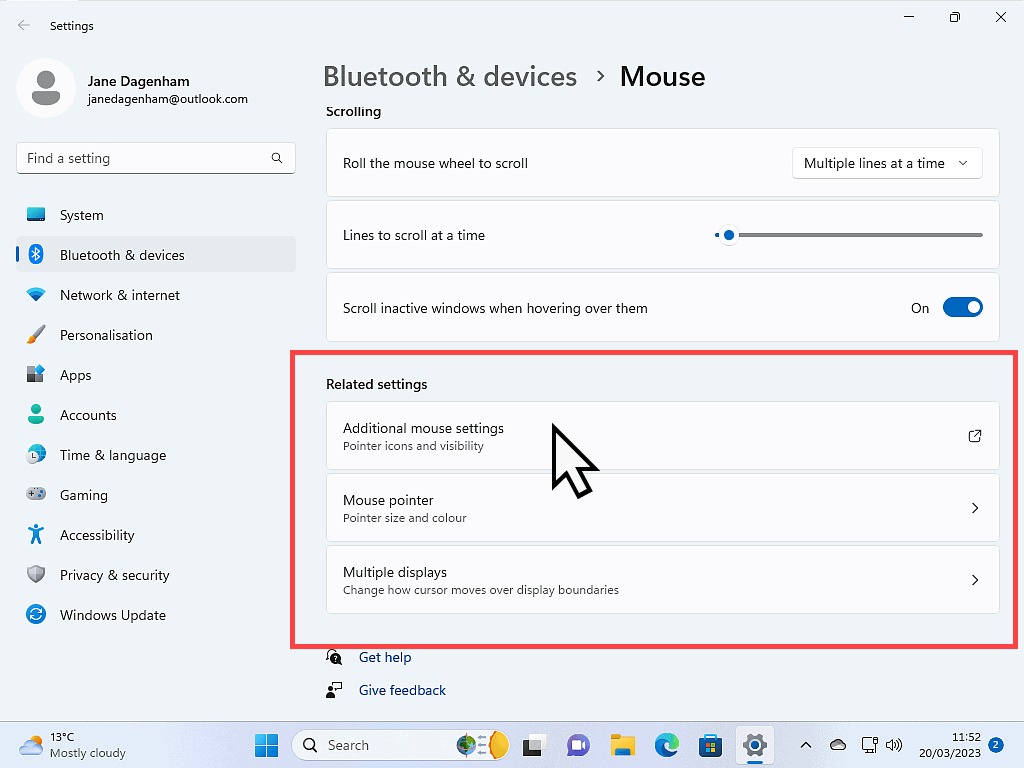Expand Multiple displays settings chevron
Viewport: 1024px width, 768px height.
click(x=975, y=580)
